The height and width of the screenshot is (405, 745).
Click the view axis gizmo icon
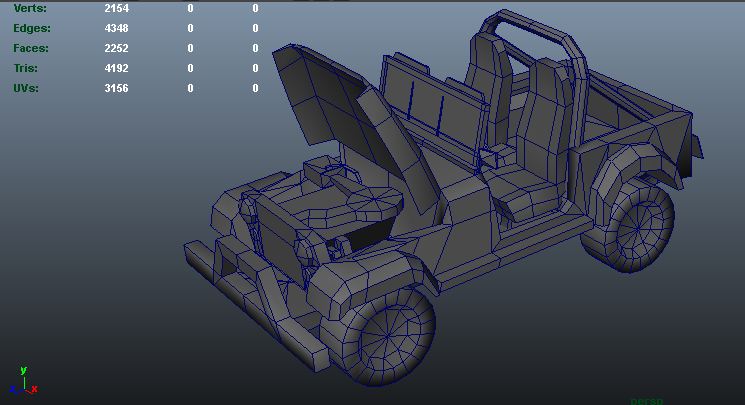[23, 382]
